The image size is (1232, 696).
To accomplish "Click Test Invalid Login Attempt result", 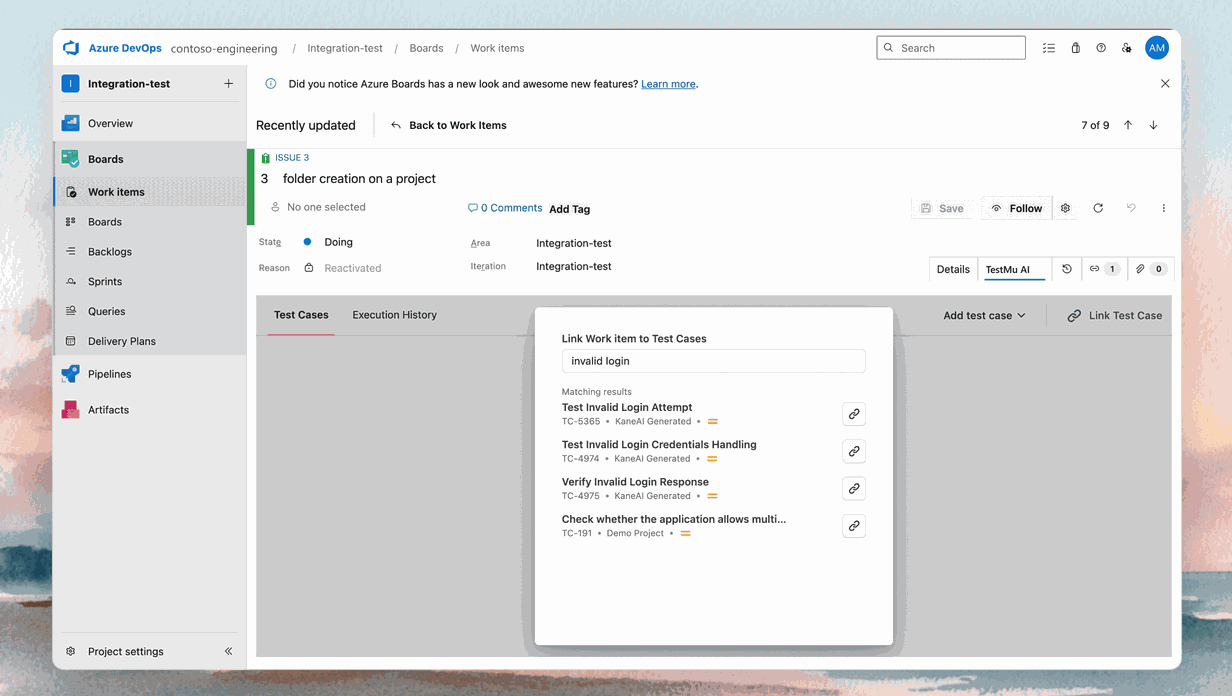I will click(x=627, y=407).
